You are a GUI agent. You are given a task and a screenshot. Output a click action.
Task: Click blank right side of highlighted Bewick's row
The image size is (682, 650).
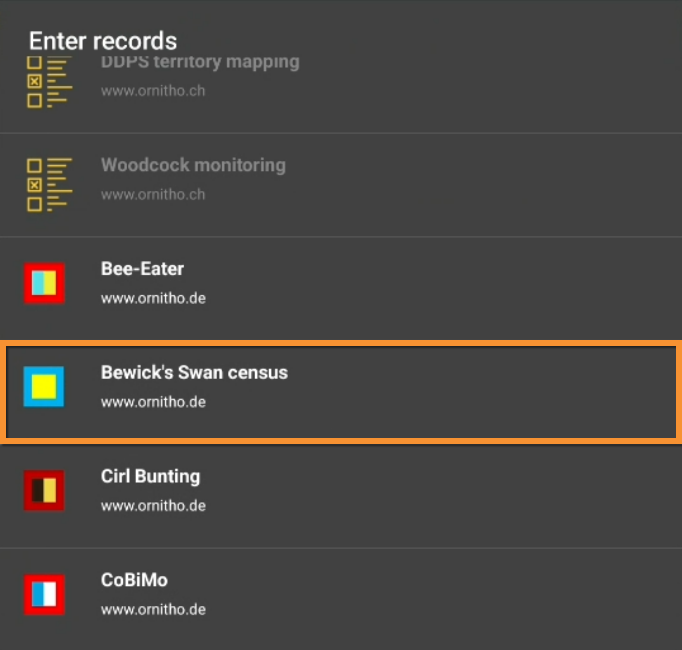pos(520,390)
